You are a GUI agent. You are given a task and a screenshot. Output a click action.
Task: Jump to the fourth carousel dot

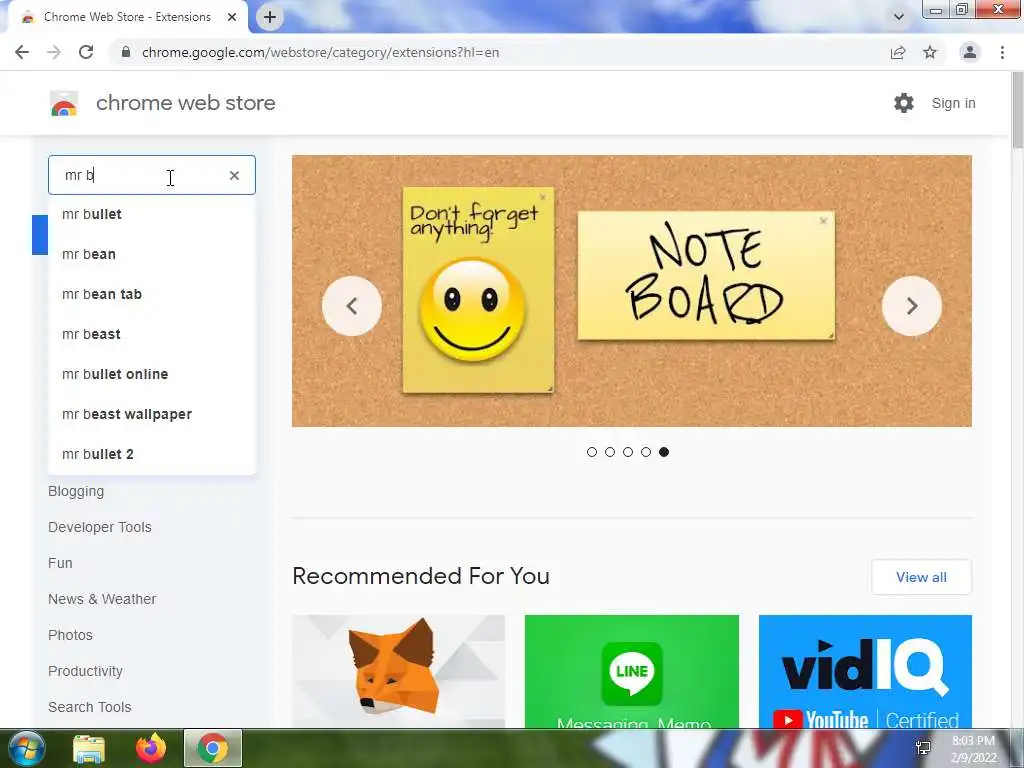point(646,452)
